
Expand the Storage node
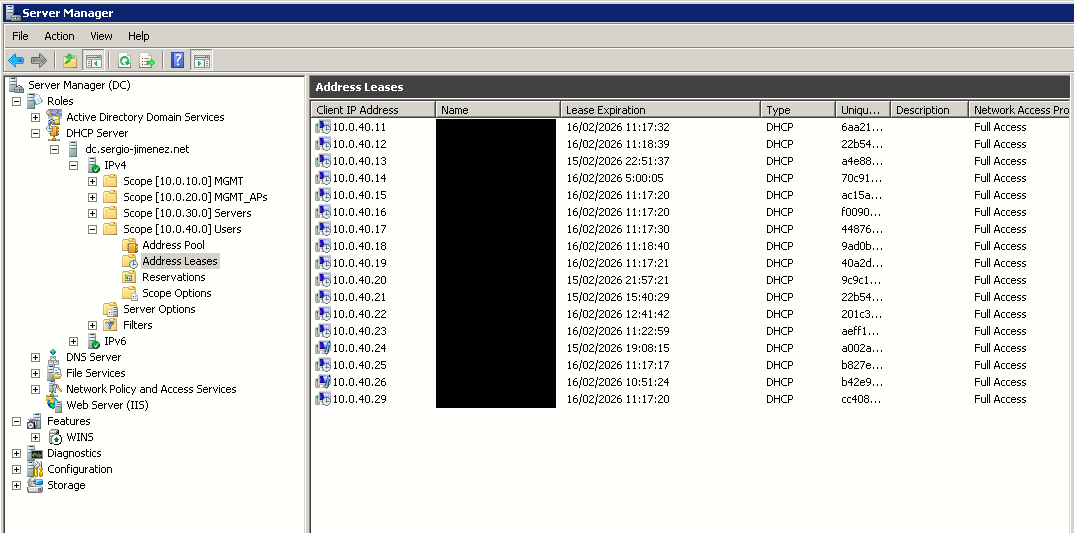click(x=16, y=485)
